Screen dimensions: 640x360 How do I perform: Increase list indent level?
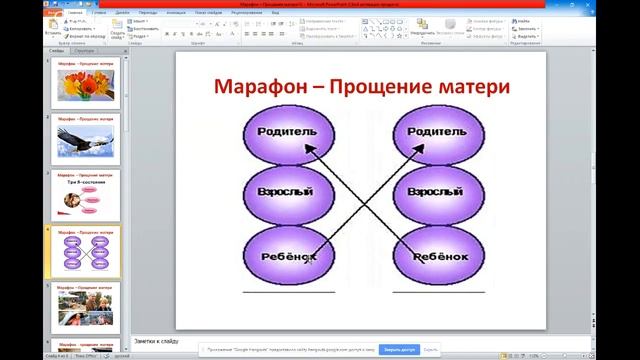(281, 24)
